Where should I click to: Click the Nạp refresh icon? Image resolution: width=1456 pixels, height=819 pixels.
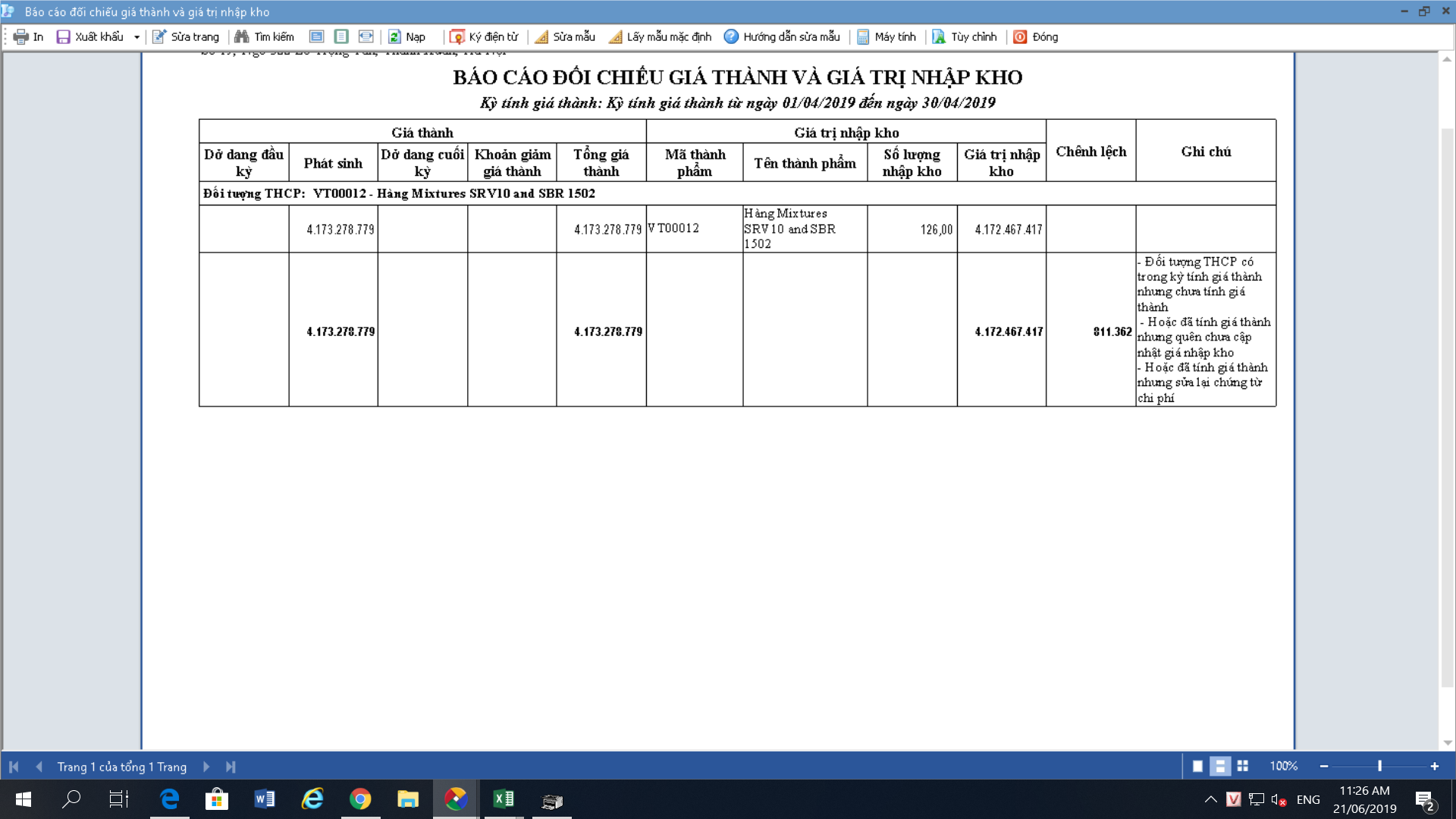pyautogui.click(x=394, y=36)
